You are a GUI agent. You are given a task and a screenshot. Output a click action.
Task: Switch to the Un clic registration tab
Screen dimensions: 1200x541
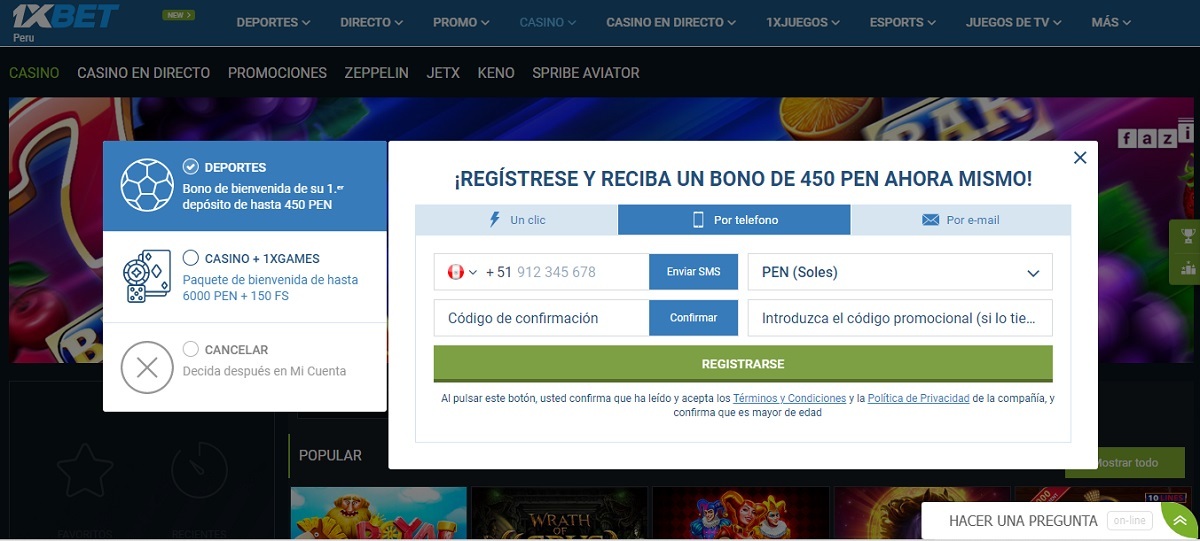pyautogui.click(x=516, y=220)
